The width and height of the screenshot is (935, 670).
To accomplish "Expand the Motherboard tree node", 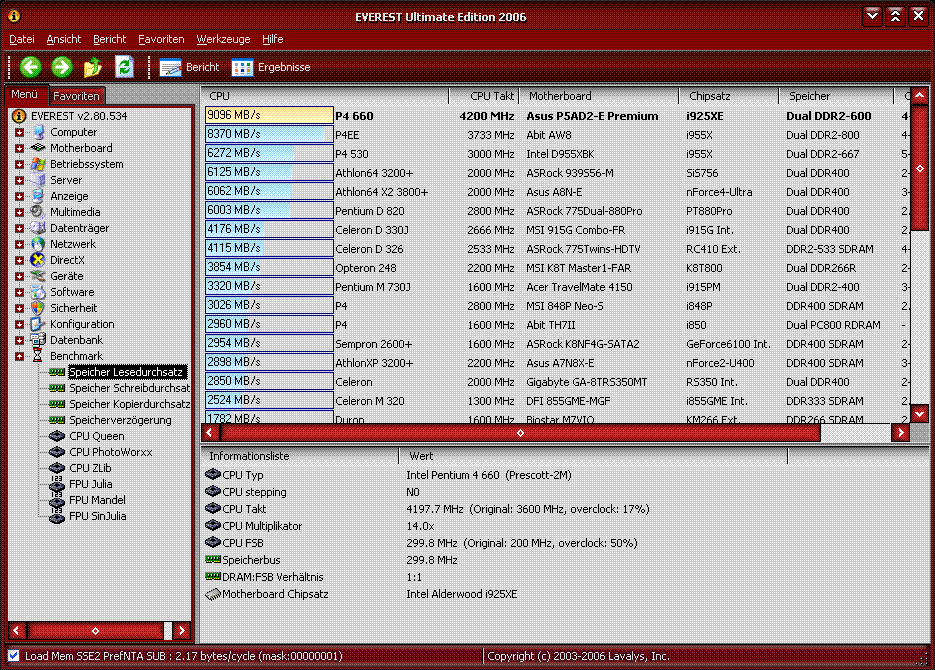I will pos(20,148).
